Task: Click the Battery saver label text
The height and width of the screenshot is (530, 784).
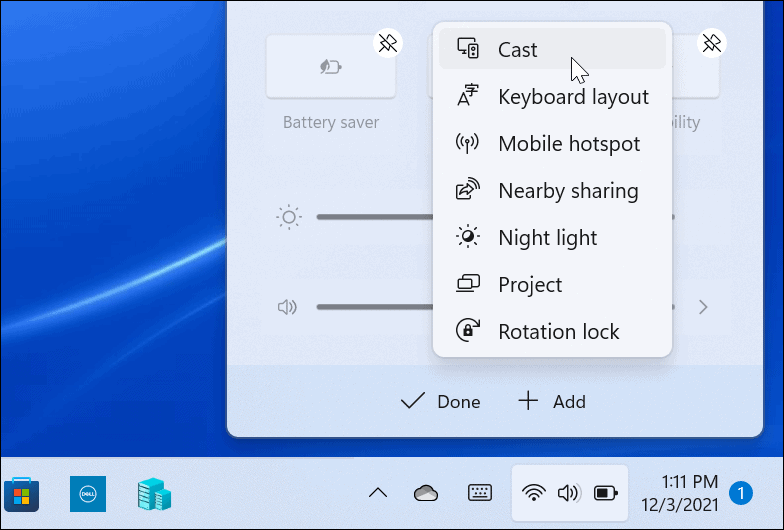Action: 330,122
